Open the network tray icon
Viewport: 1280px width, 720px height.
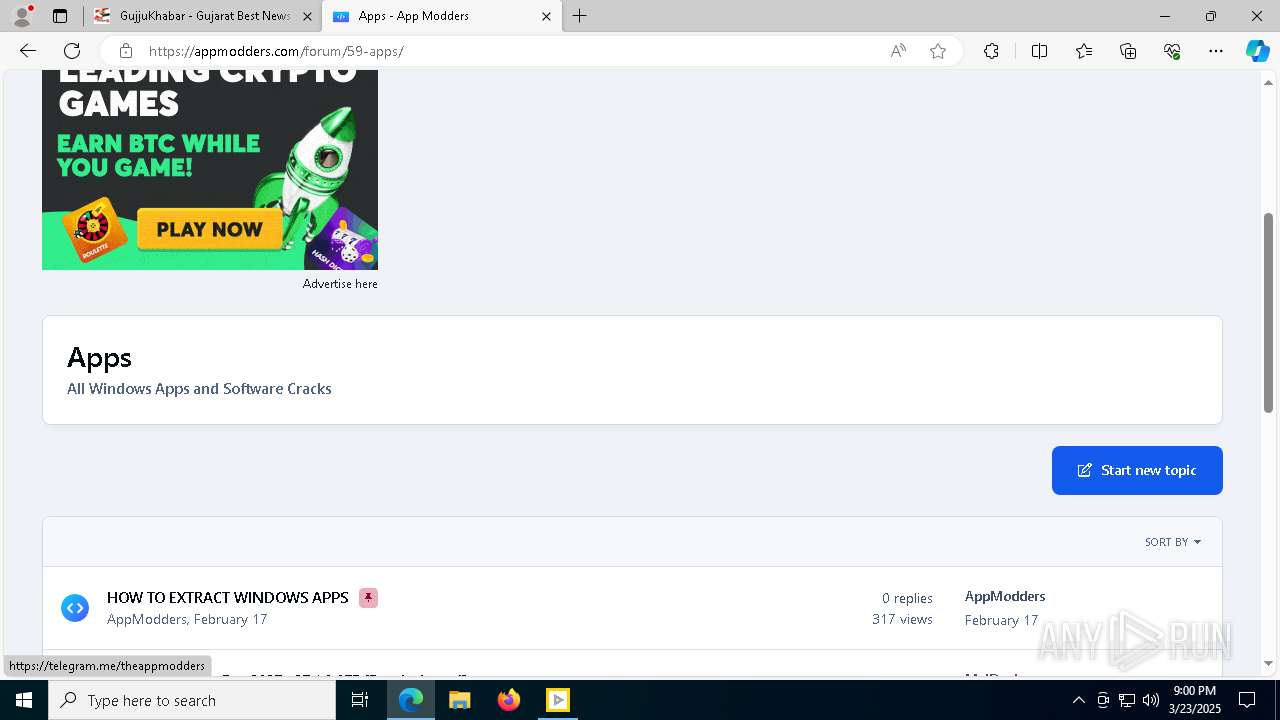(1127, 700)
